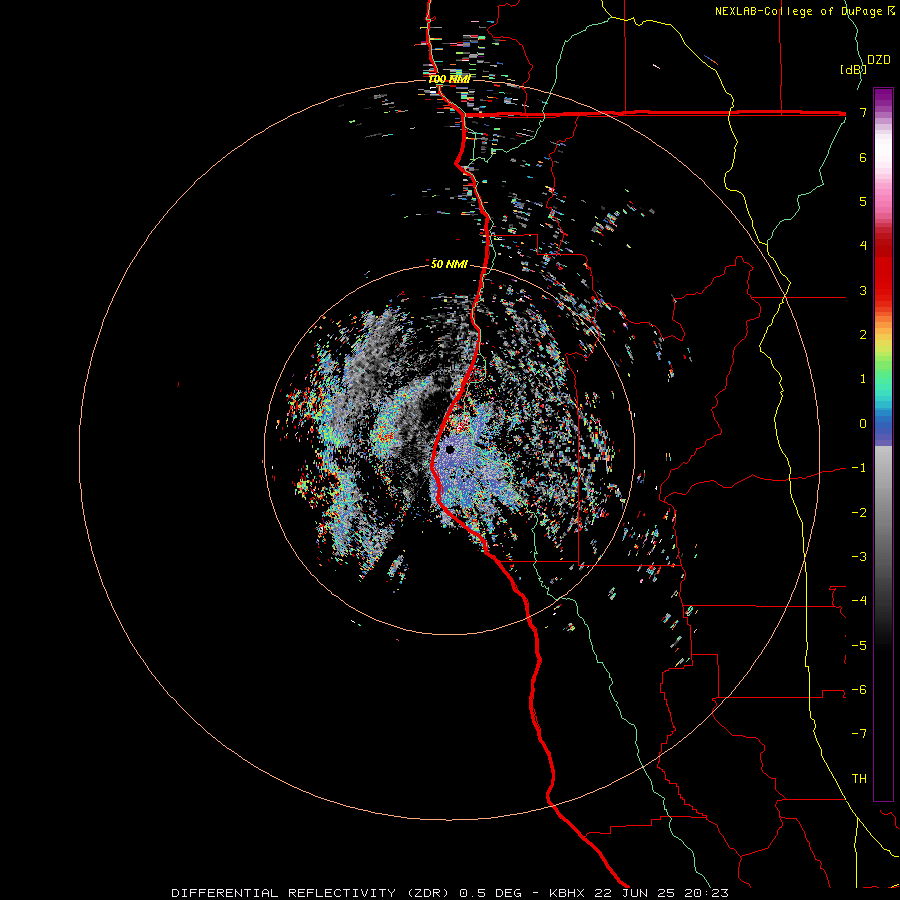This screenshot has height=900, width=900.
Task: Click the 50 NMI range ring label
Action: point(449,264)
